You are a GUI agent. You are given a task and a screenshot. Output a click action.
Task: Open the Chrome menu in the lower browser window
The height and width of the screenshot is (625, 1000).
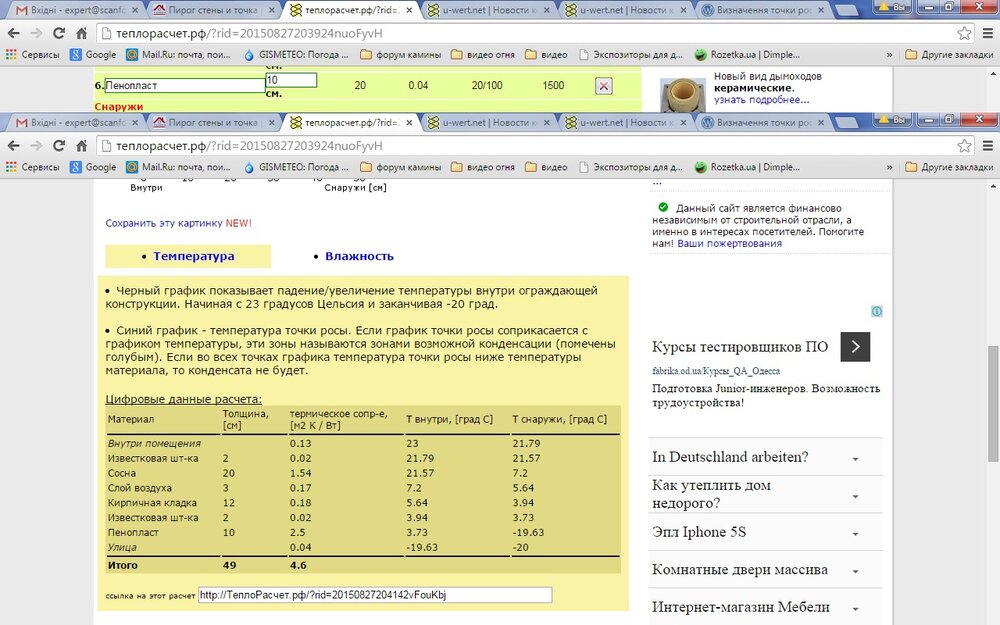(x=986, y=145)
